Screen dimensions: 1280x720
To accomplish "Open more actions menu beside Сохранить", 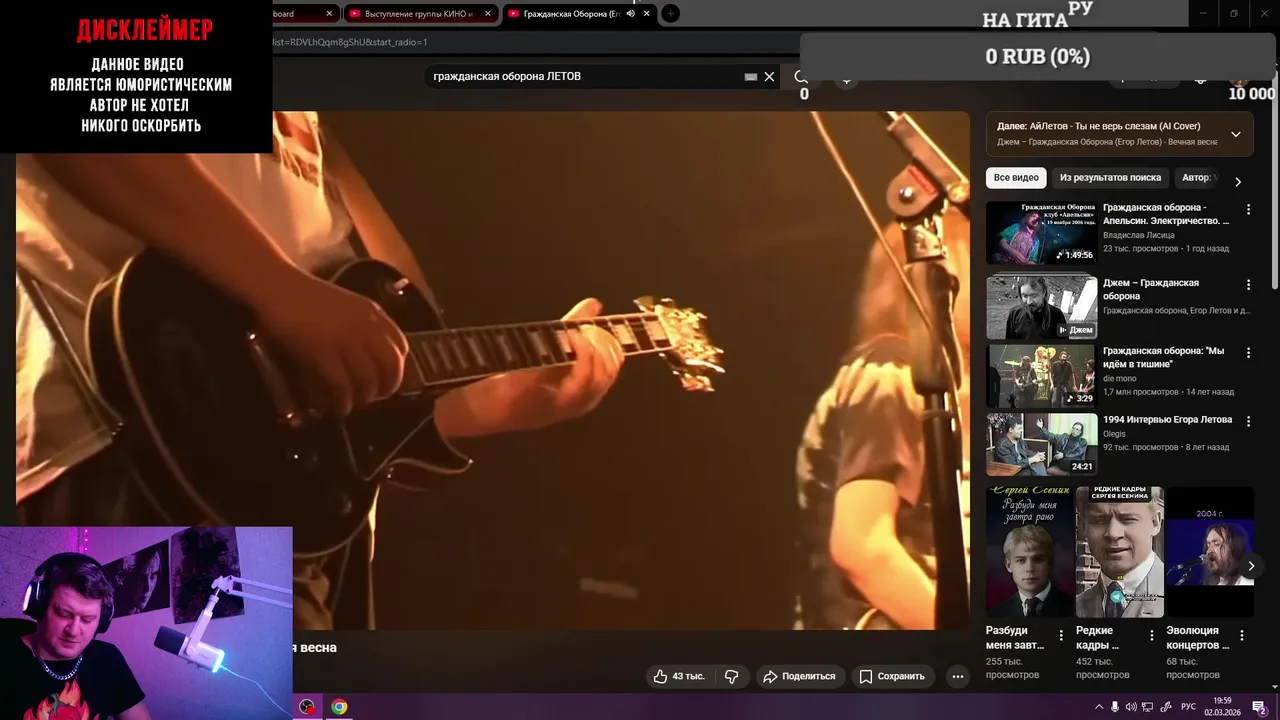I will (x=957, y=676).
